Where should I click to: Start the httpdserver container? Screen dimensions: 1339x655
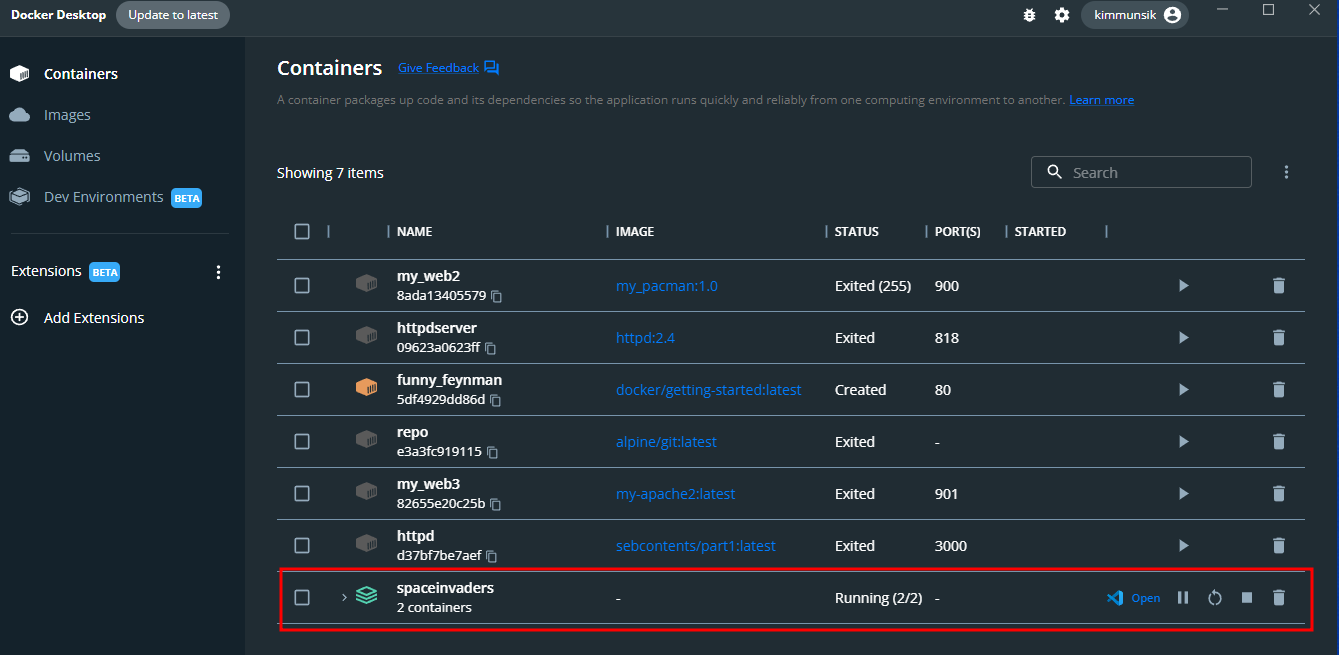(x=1183, y=338)
